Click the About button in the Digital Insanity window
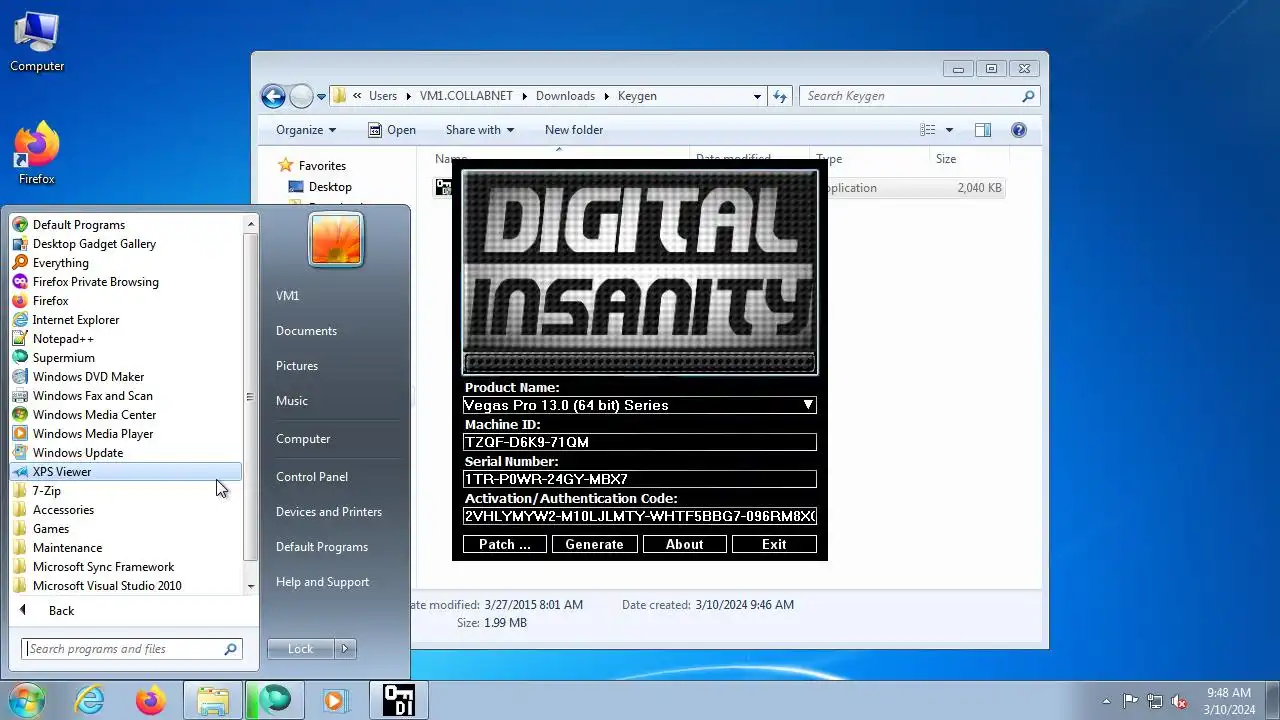This screenshot has width=1280, height=720. pos(685,545)
